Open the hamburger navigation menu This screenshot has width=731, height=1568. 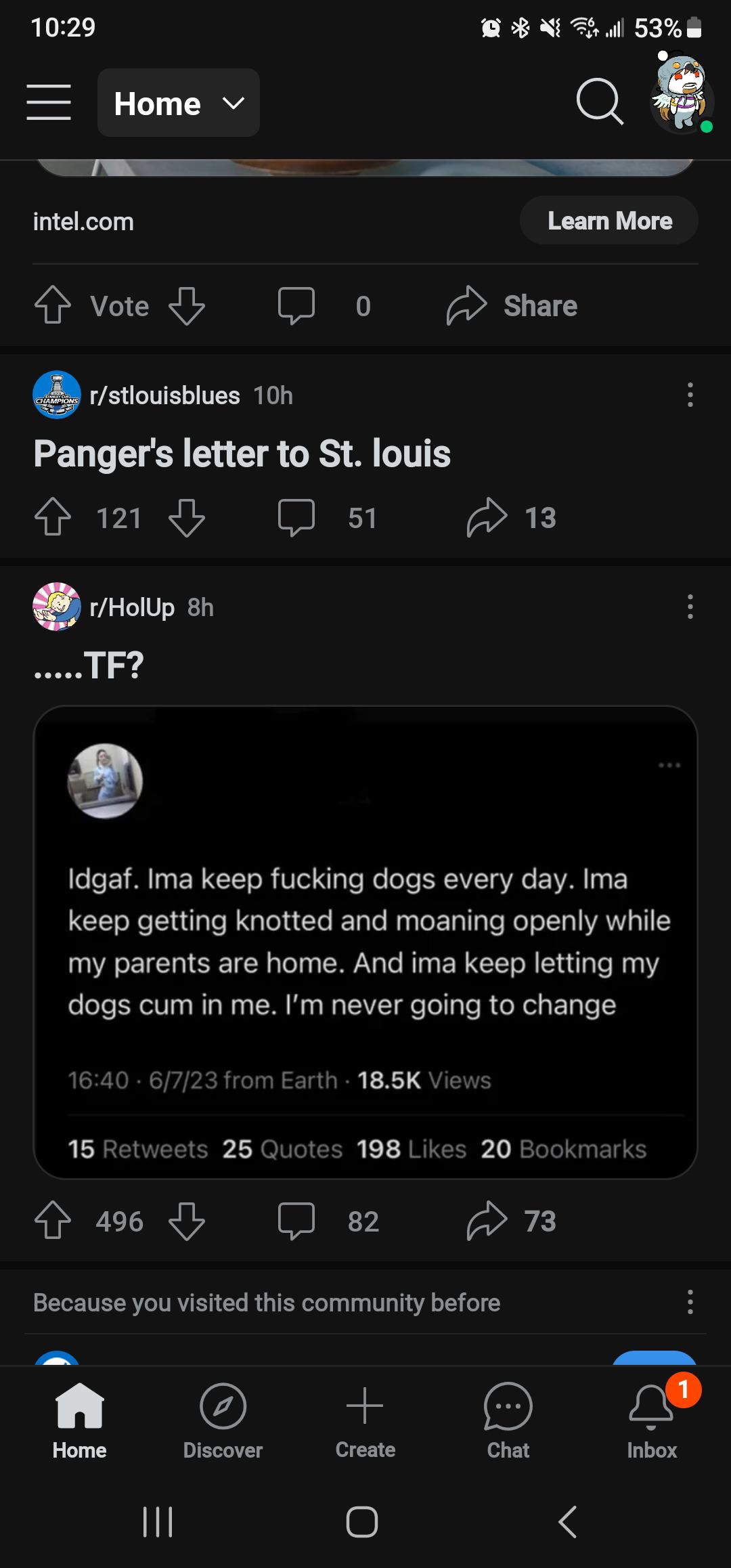pos(49,102)
